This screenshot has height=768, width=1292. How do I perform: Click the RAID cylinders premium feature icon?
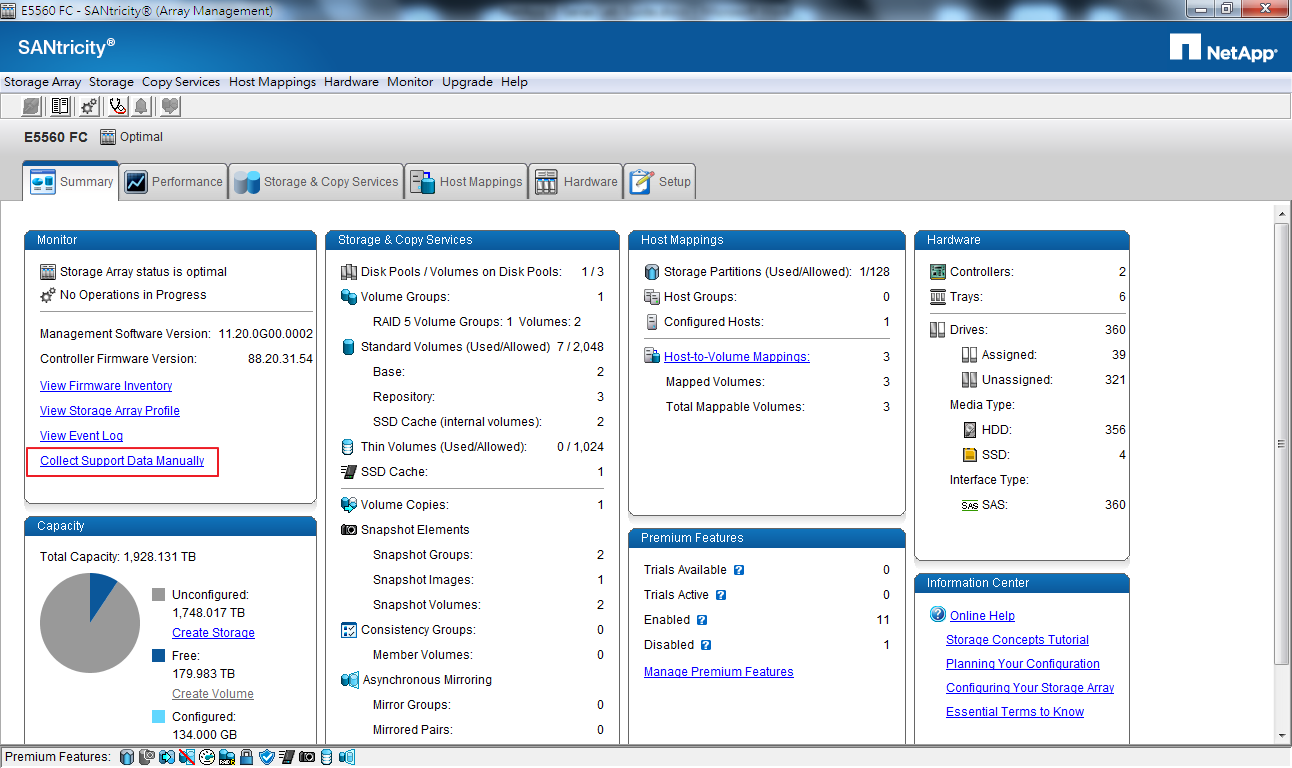pos(227,757)
